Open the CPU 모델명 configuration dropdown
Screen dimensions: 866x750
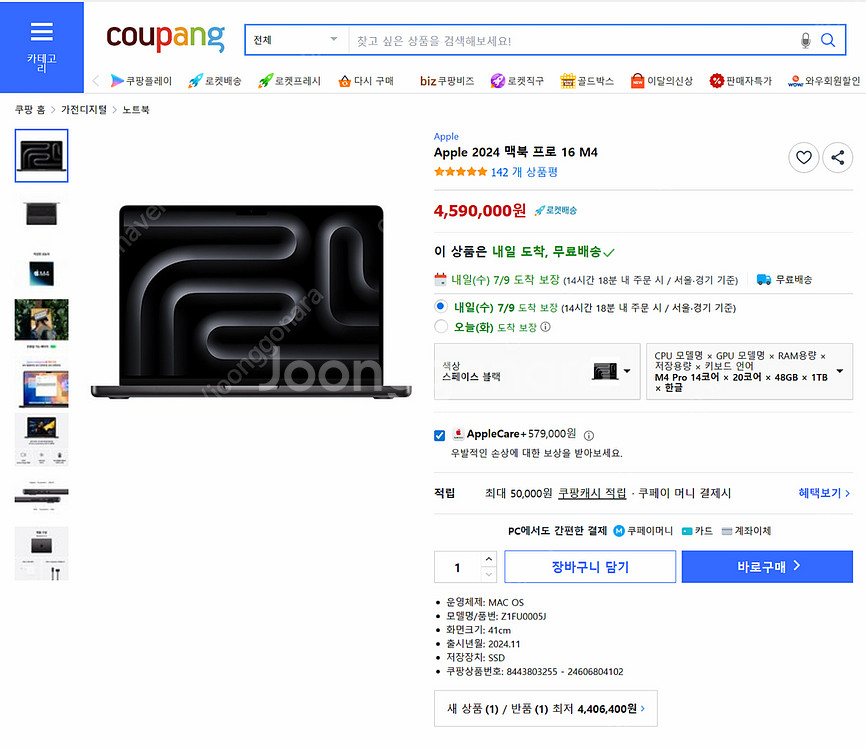(x=838, y=371)
